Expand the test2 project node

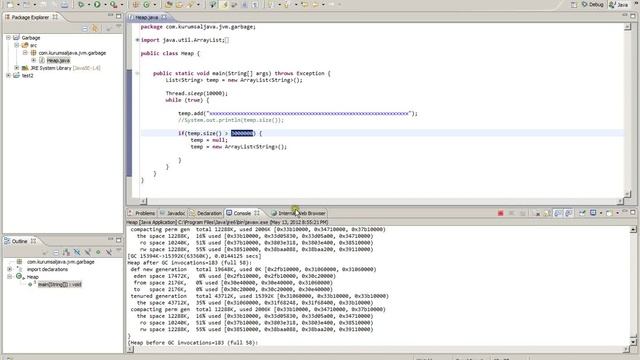[8, 76]
